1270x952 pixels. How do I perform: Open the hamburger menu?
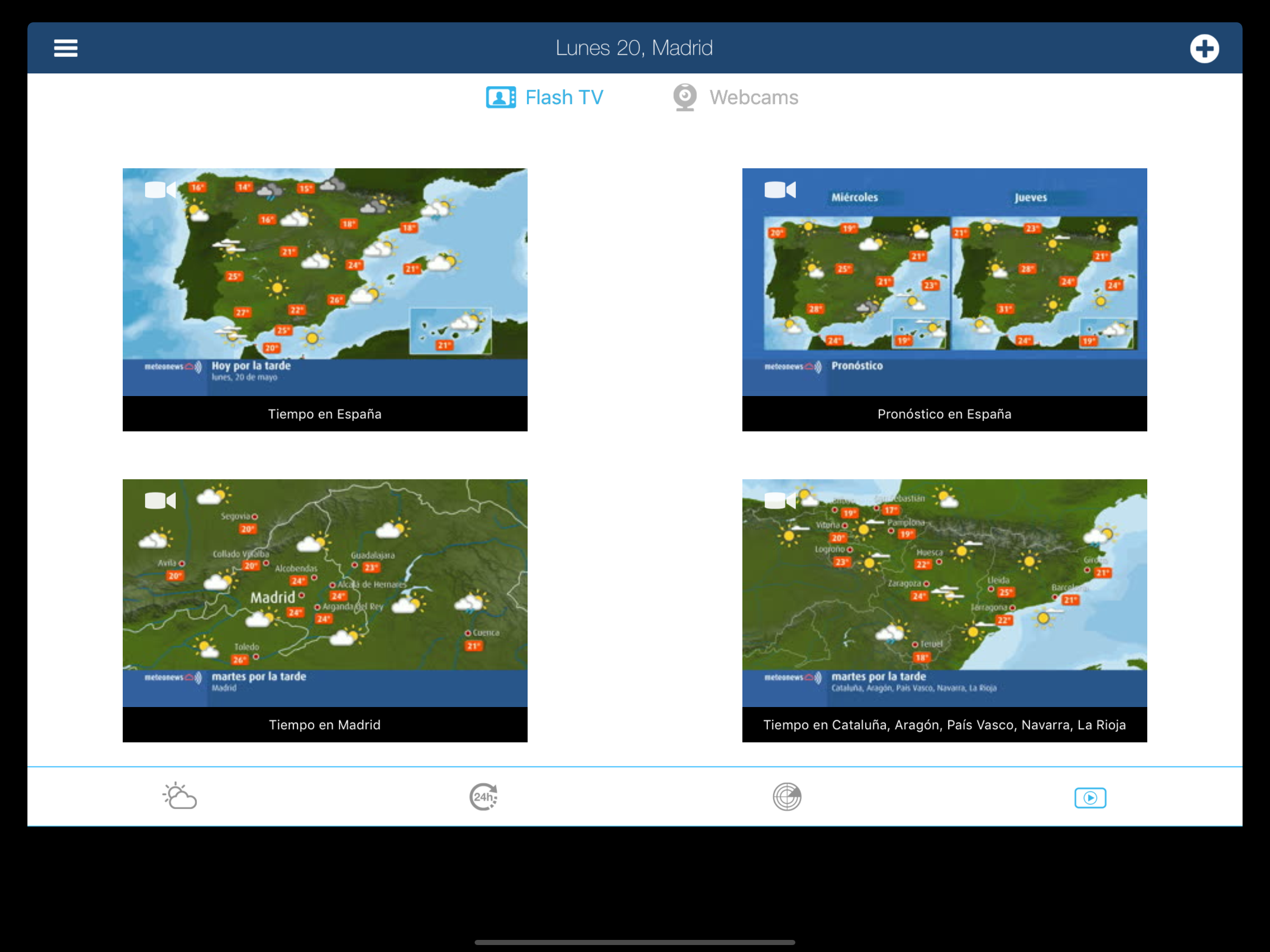66,48
